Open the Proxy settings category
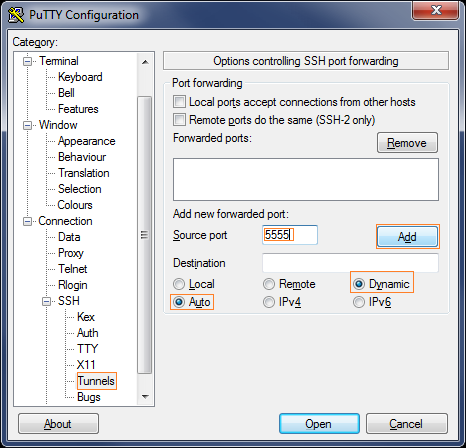The height and width of the screenshot is (448, 466). tap(71, 253)
